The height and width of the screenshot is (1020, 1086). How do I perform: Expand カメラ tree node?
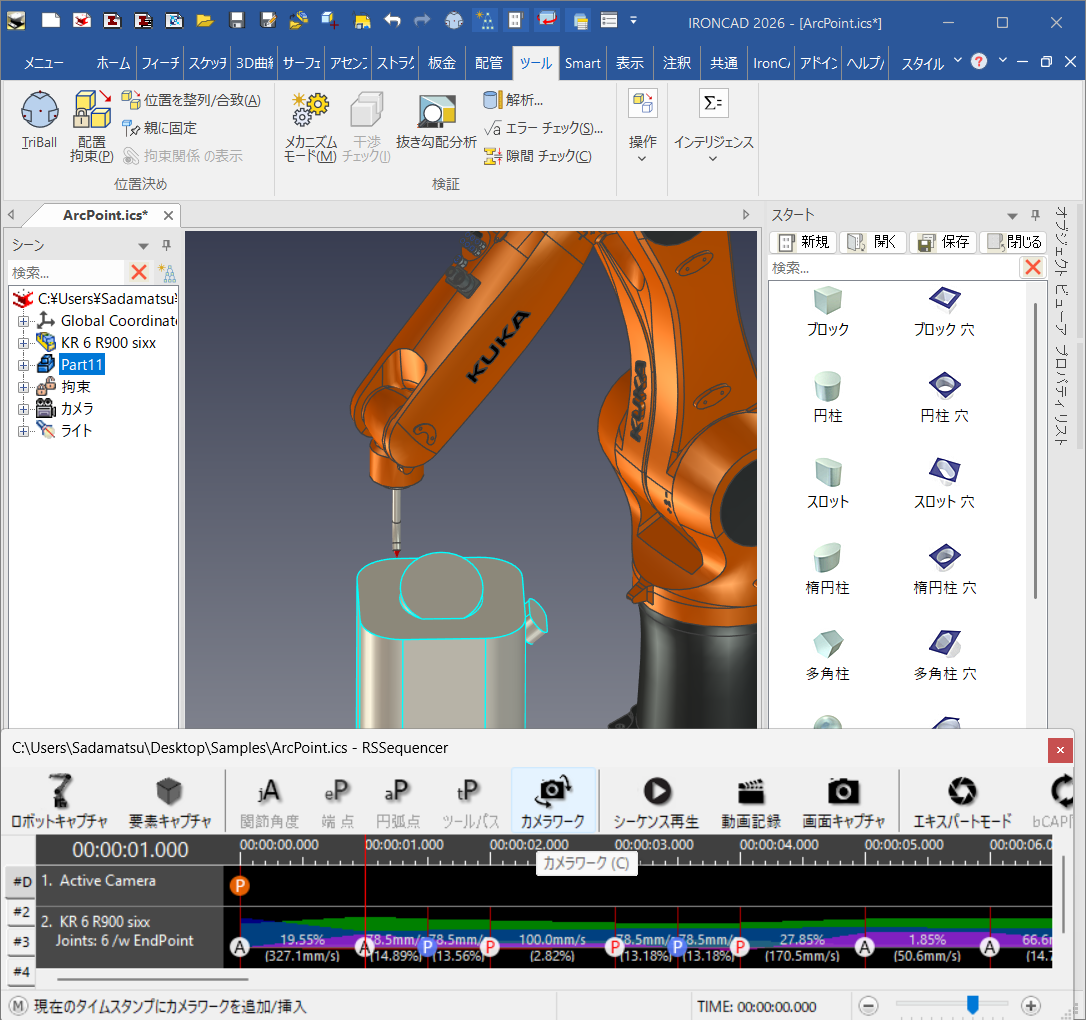[x=24, y=409]
